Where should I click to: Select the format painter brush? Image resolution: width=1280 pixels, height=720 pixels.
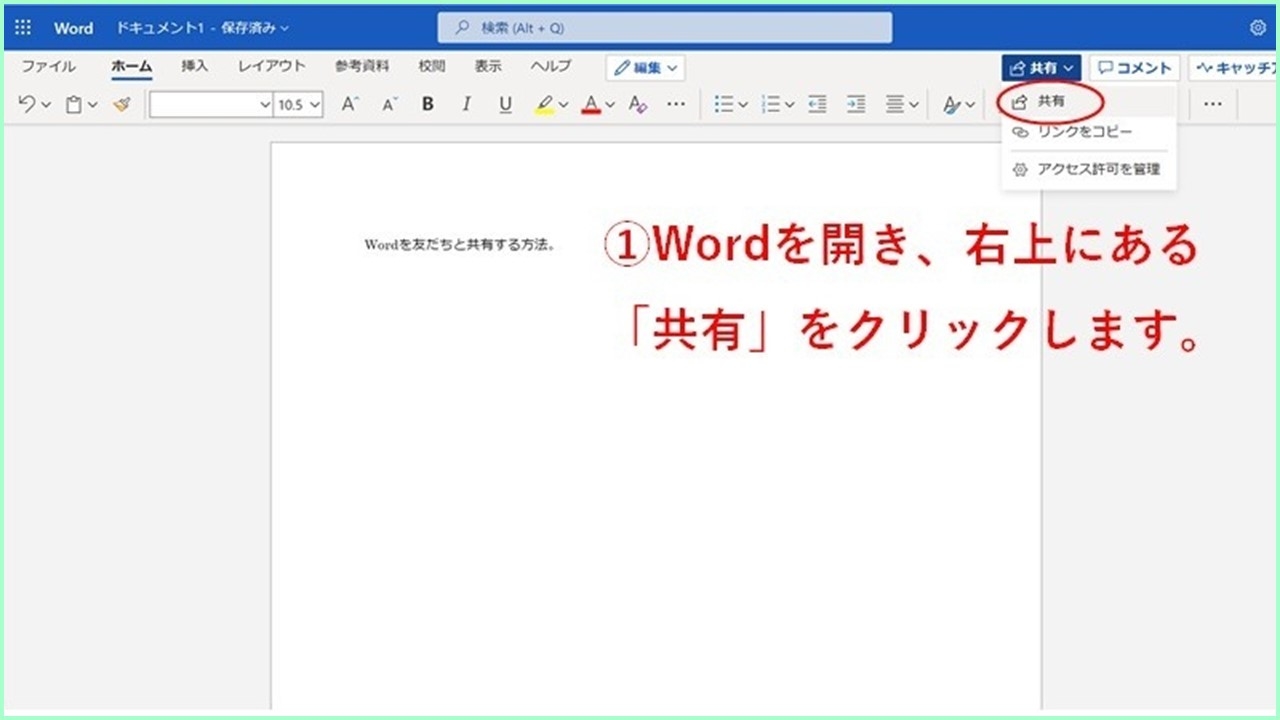pyautogui.click(x=122, y=104)
